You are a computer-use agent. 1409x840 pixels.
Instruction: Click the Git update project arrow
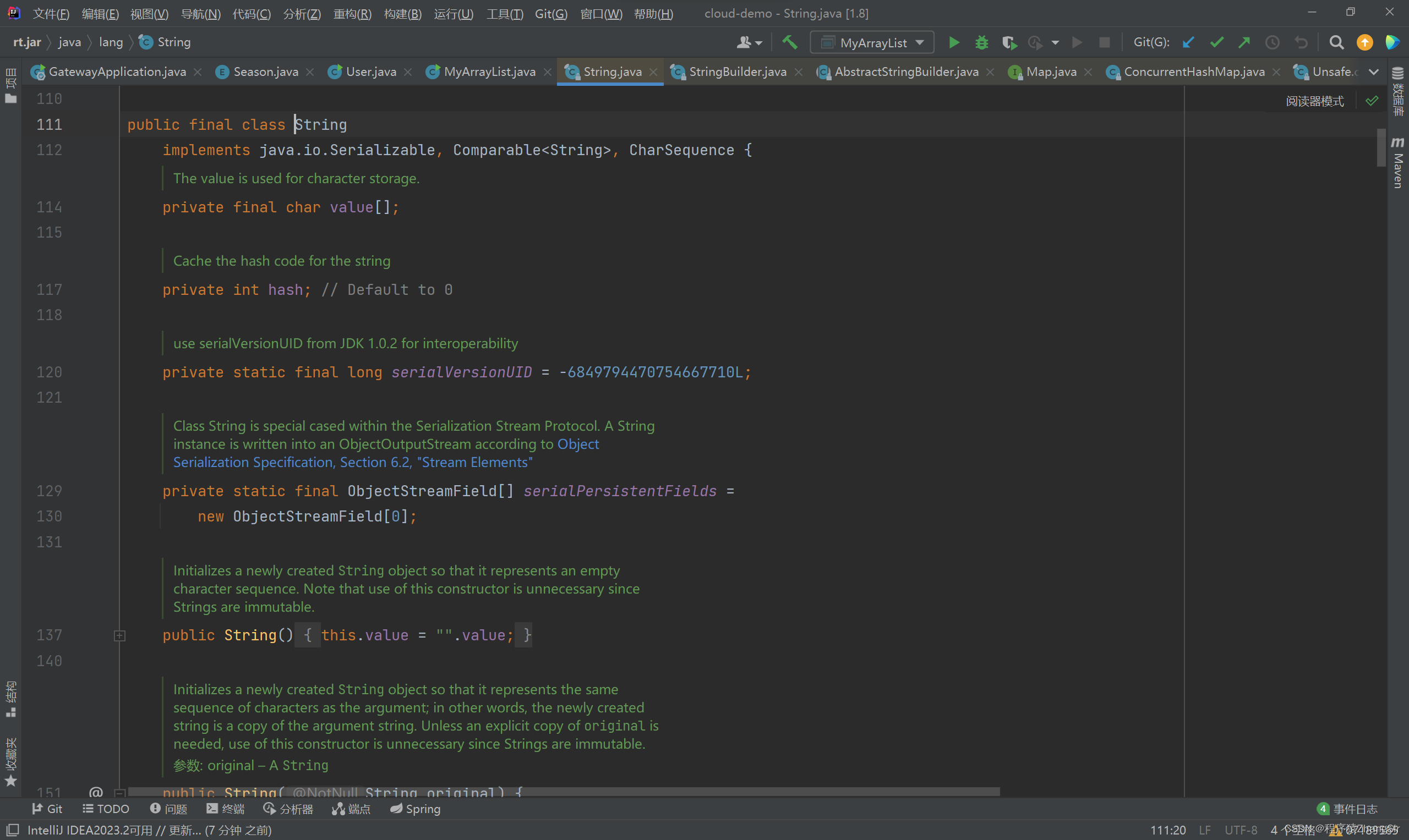tap(1189, 42)
